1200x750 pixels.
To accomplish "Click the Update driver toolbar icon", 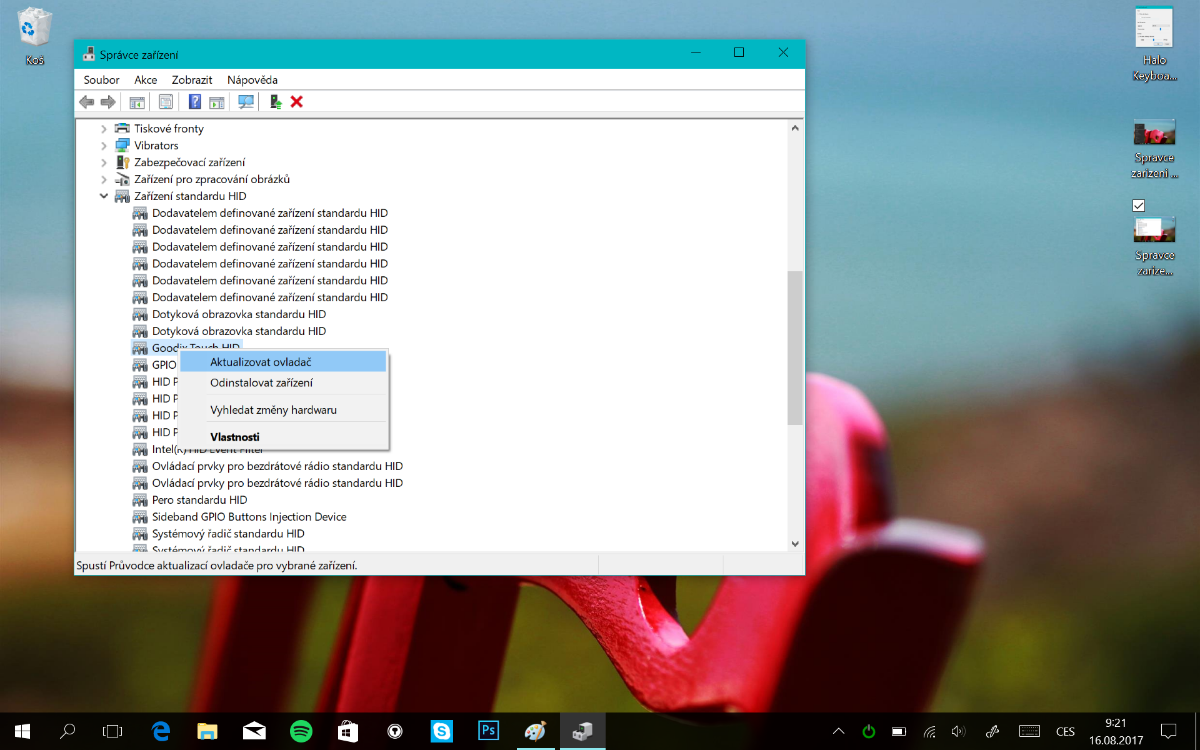I will click(275, 102).
